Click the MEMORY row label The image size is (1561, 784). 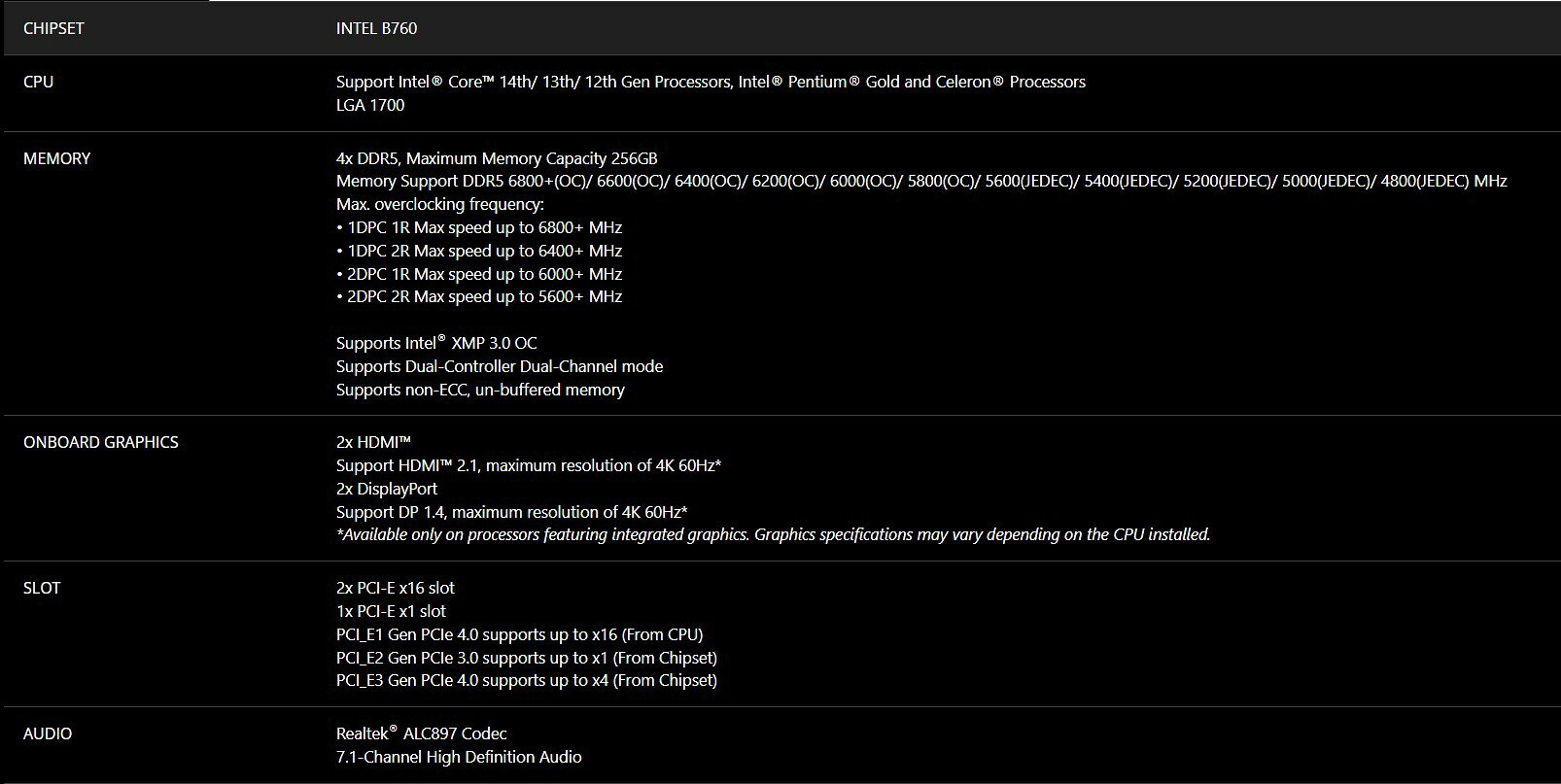click(56, 158)
